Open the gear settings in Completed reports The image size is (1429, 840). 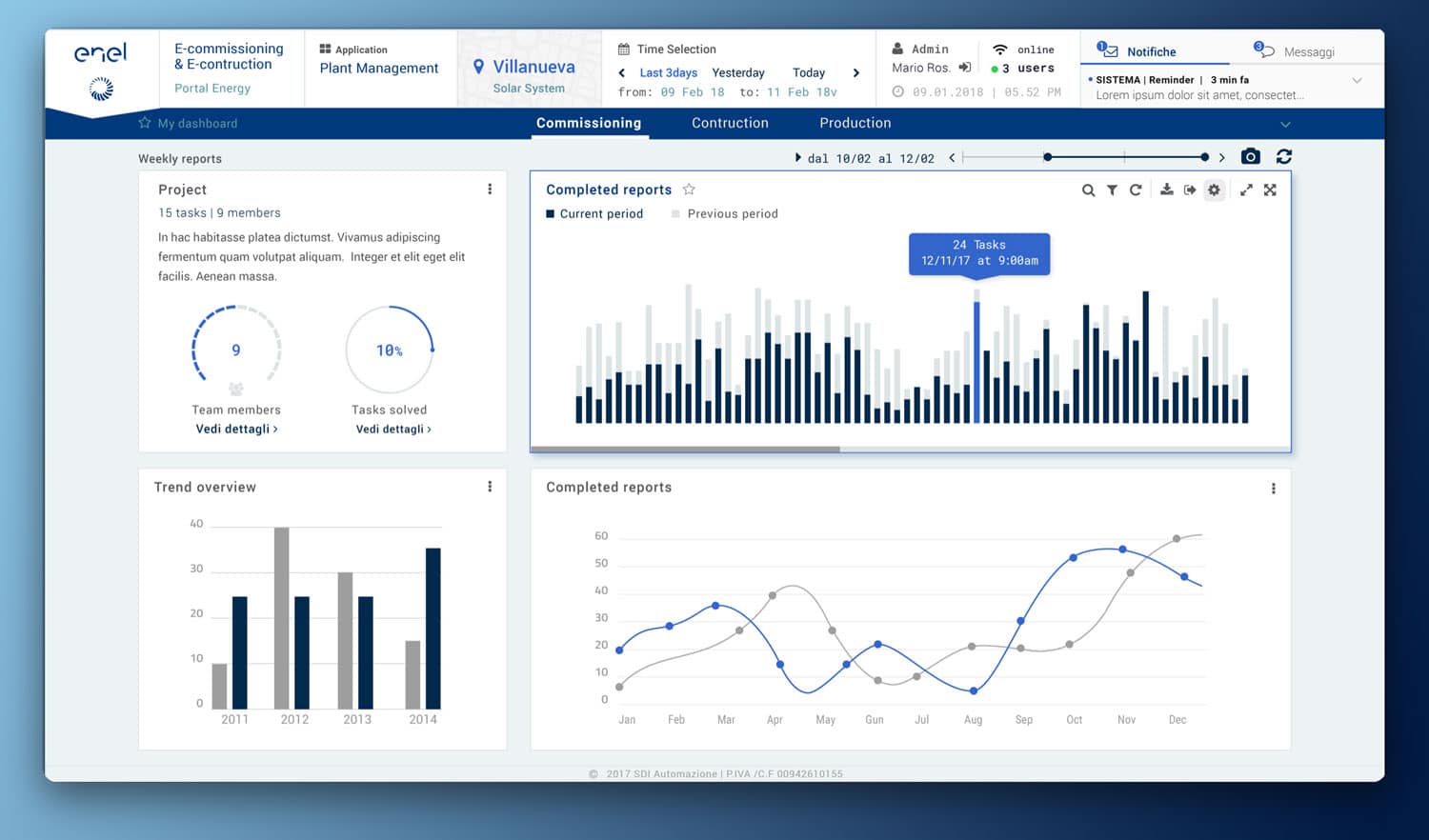pos(1214,190)
